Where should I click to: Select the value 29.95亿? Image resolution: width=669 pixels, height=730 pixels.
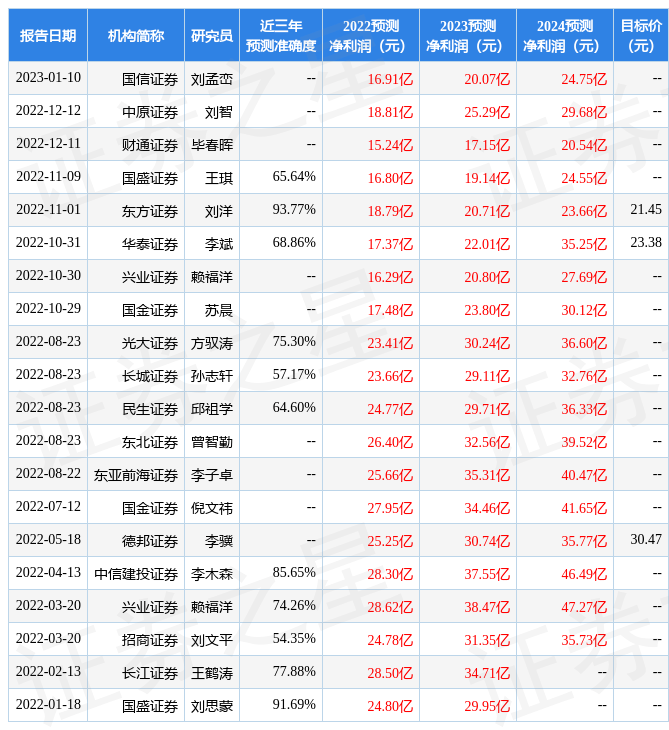(487, 707)
